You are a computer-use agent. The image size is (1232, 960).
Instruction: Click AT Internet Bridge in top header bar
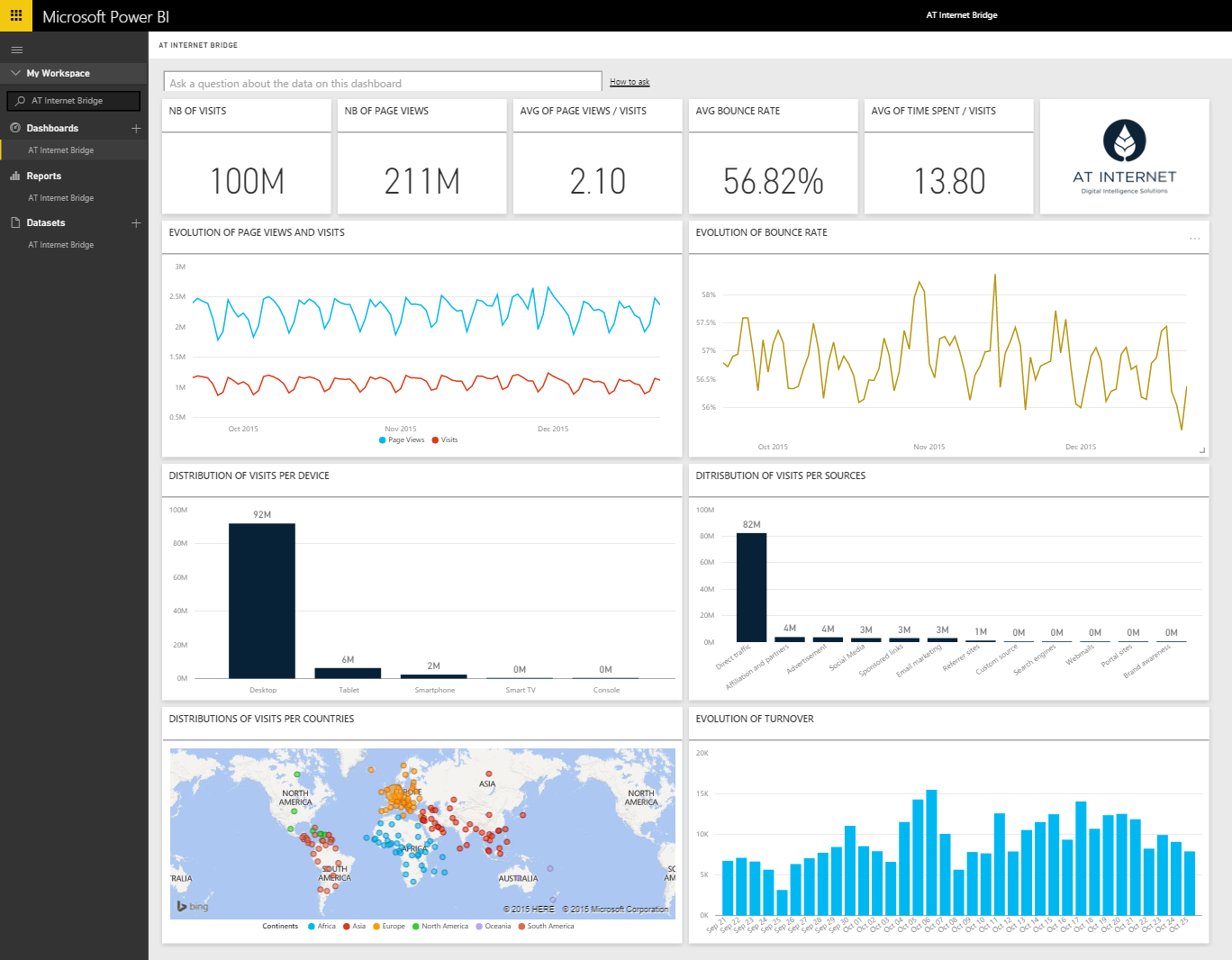[962, 15]
